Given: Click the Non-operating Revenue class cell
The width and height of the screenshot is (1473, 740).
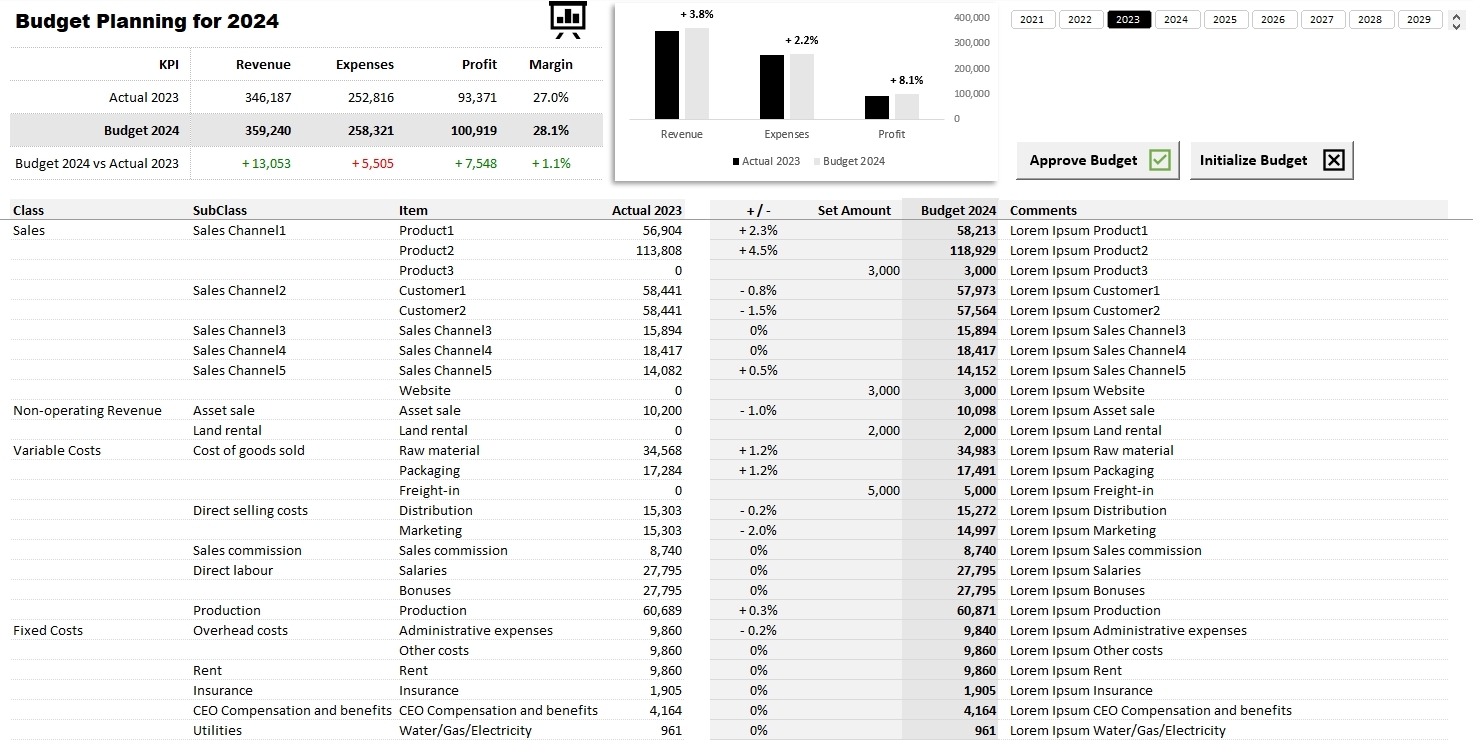Looking at the screenshot, I should [x=87, y=410].
